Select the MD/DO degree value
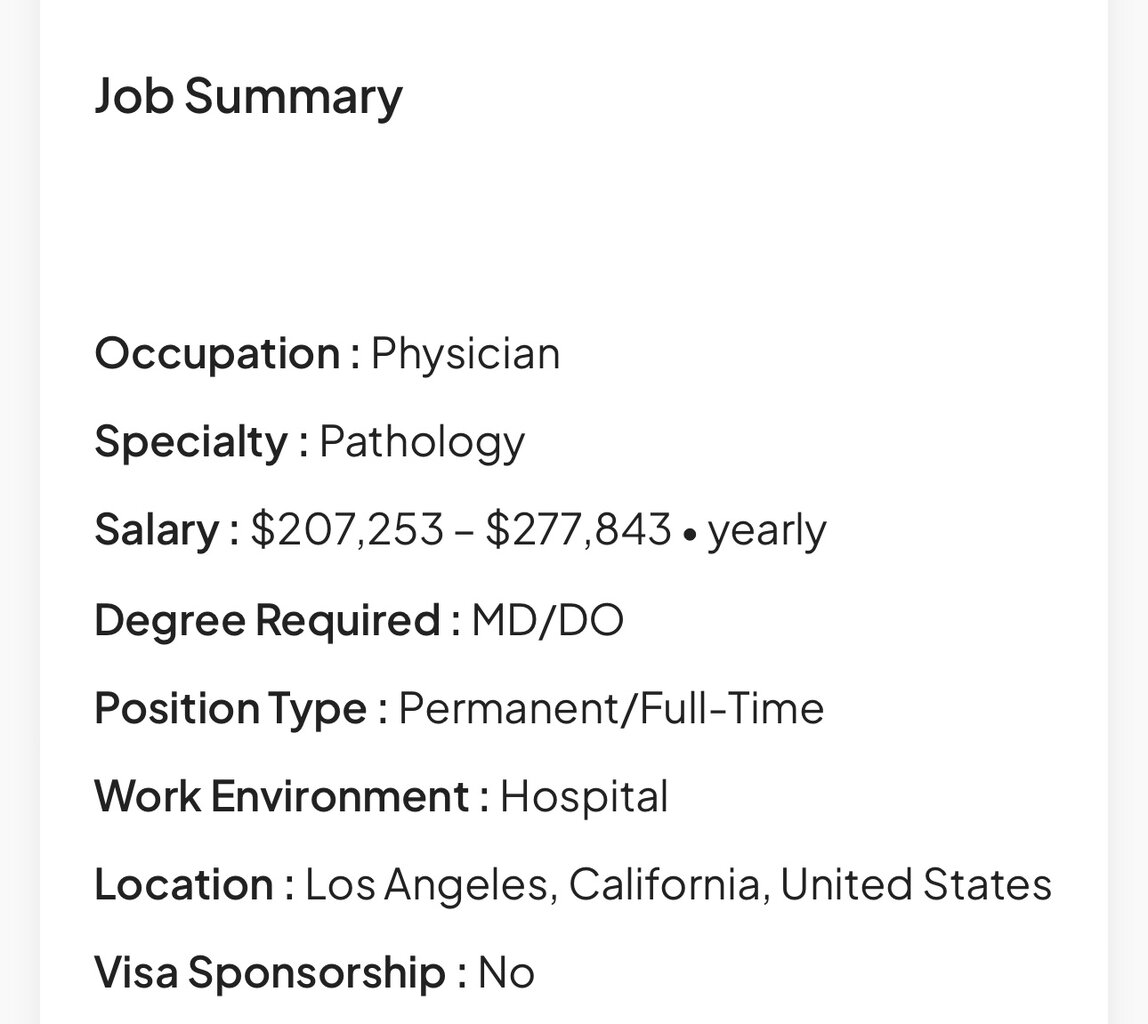Screen dimensions: 1148x1024 (547, 620)
